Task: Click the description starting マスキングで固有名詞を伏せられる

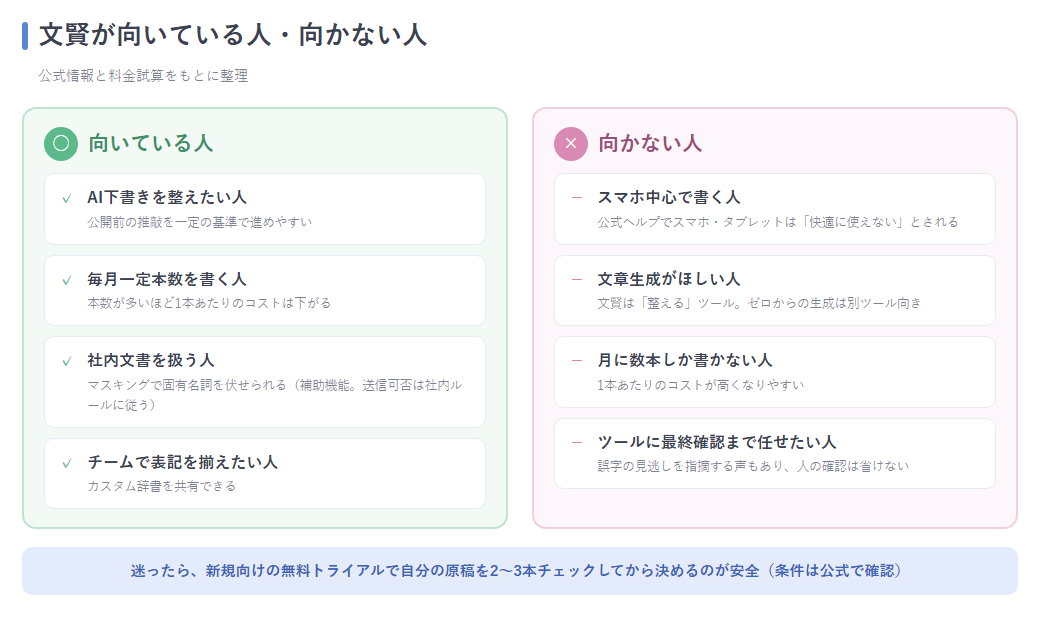Action: pyautogui.click(x=275, y=395)
